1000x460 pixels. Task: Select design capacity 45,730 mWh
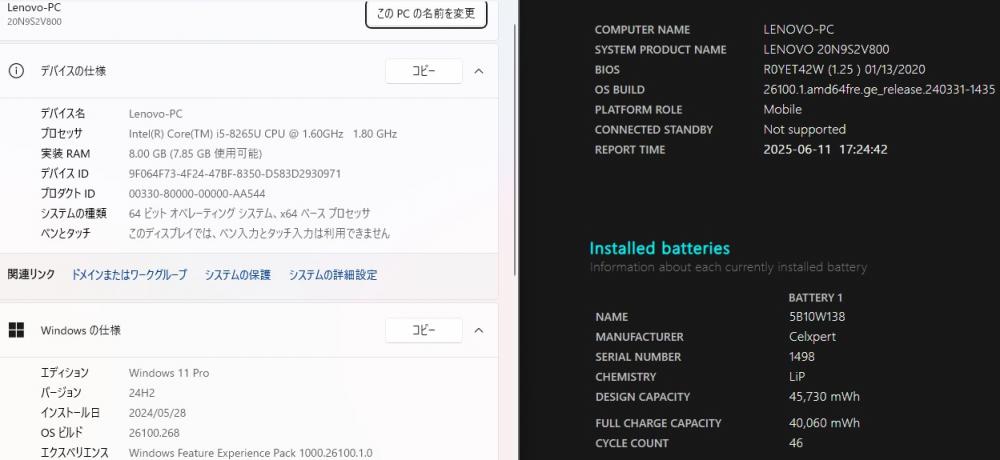pyautogui.click(x=824, y=396)
